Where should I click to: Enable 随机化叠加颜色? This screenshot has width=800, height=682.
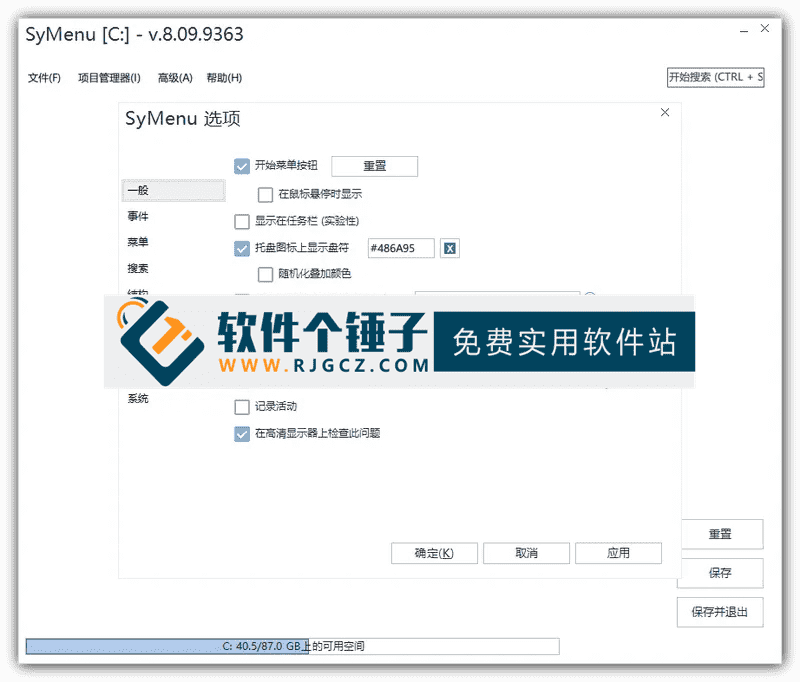pyautogui.click(x=264, y=274)
